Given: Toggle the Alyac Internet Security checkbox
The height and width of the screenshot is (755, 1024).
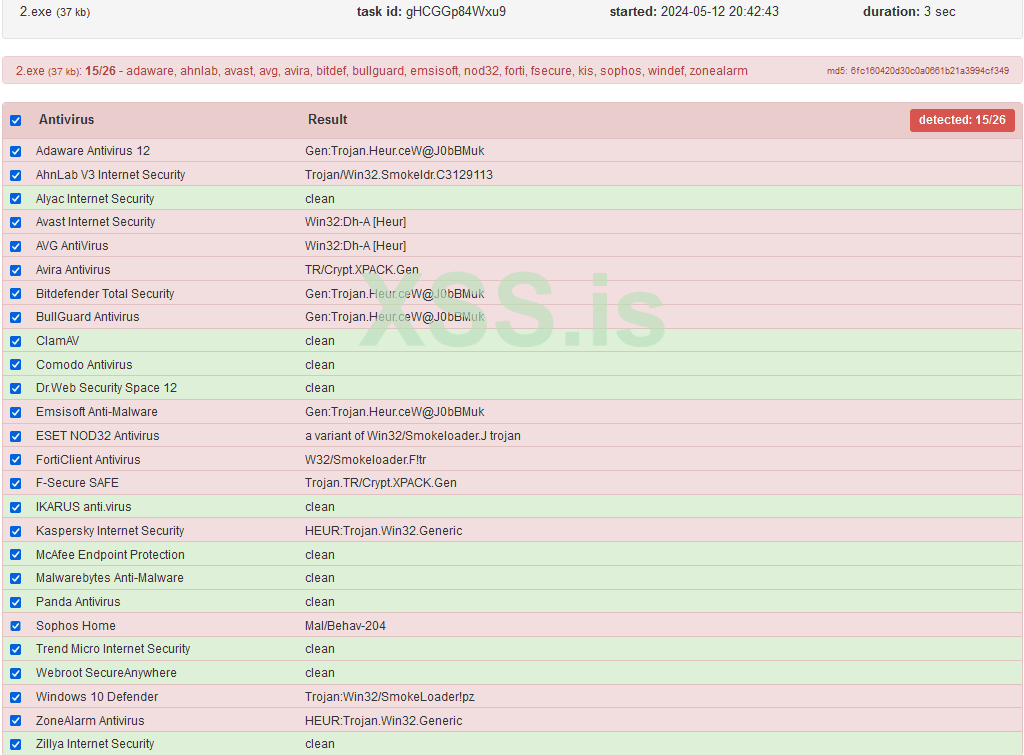Looking at the screenshot, I should [16, 199].
